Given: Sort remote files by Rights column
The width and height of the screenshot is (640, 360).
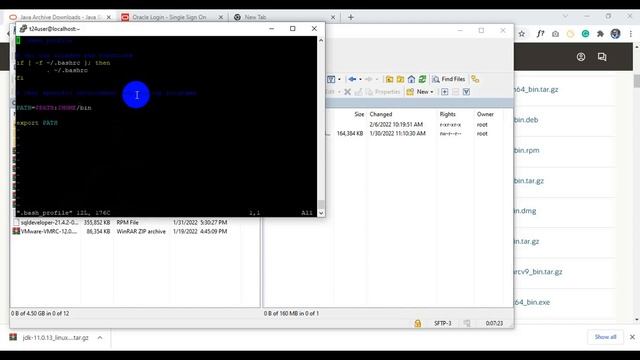Looking at the screenshot, I should pyautogui.click(x=447, y=114).
